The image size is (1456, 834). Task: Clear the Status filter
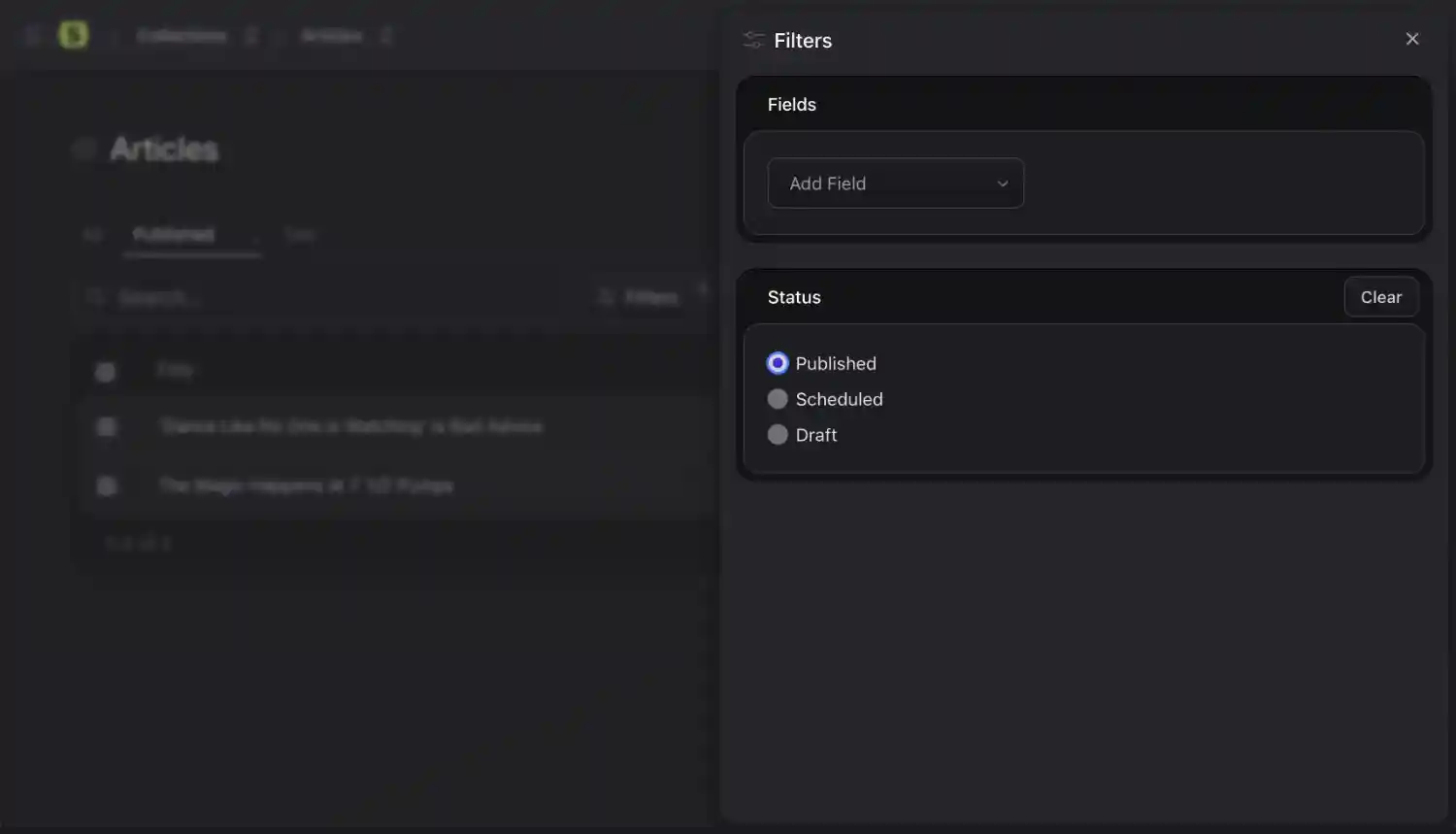point(1380,296)
